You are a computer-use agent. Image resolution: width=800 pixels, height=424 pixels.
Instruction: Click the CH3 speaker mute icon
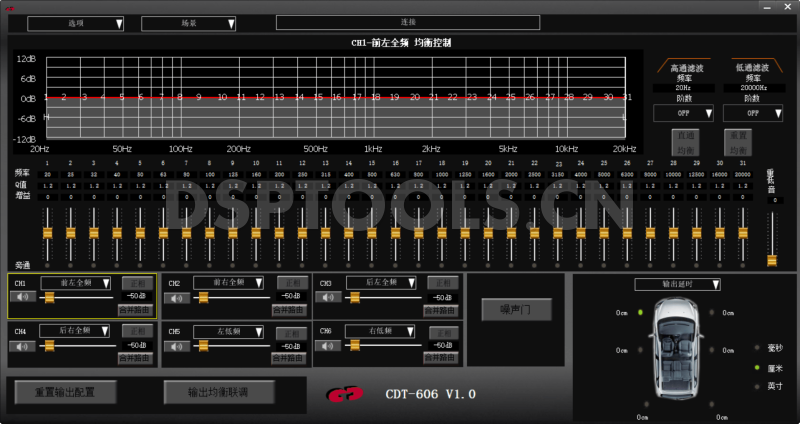[329, 297]
